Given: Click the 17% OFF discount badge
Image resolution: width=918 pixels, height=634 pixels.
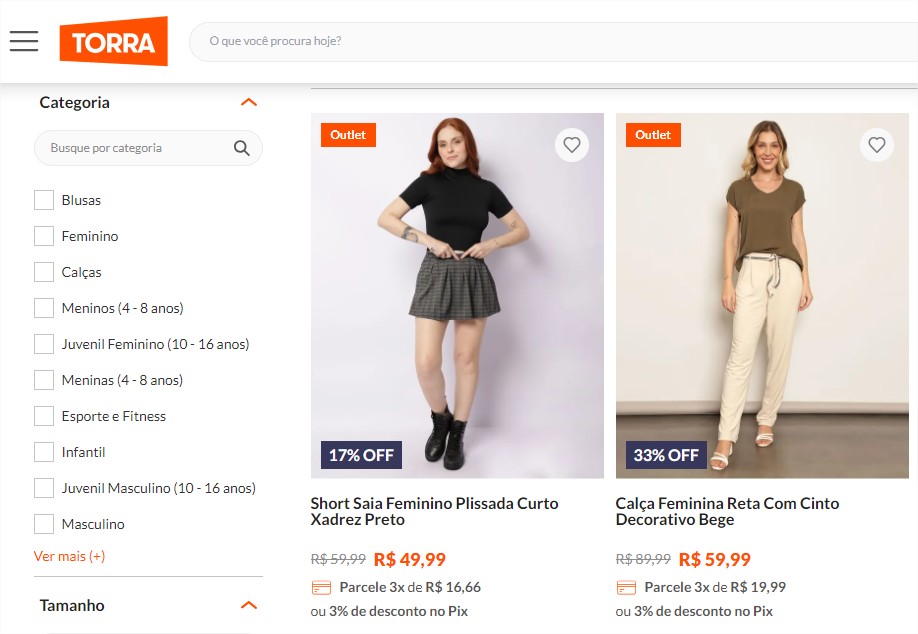Looking at the screenshot, I should click(361, 455).
